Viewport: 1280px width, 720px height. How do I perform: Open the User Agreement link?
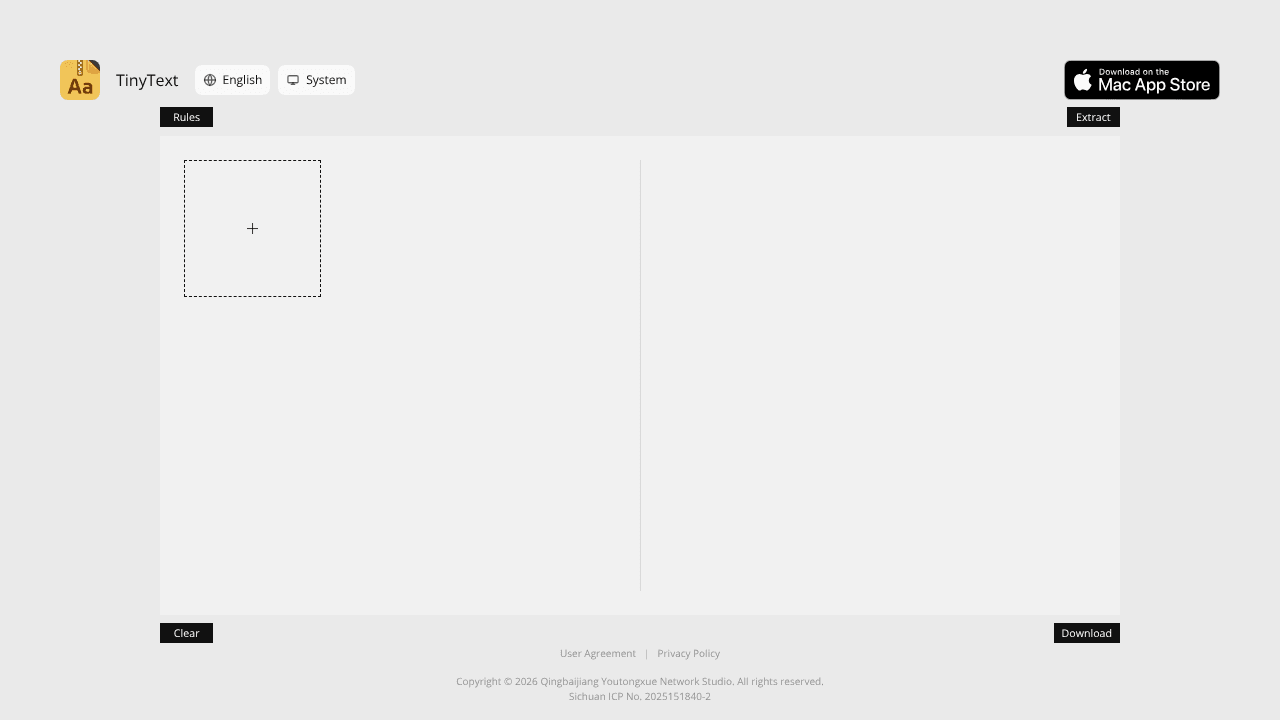point(598,653)
